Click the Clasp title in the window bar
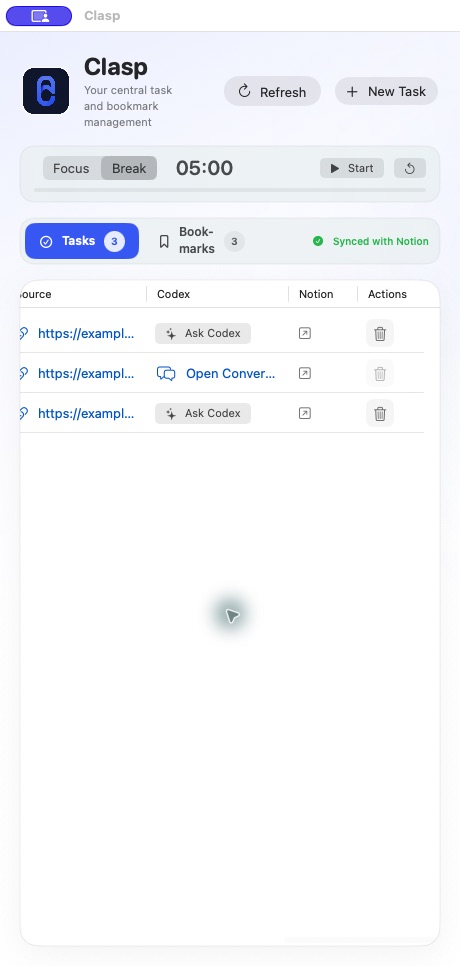The image size is (460, 966). click(x=102, y=16)
